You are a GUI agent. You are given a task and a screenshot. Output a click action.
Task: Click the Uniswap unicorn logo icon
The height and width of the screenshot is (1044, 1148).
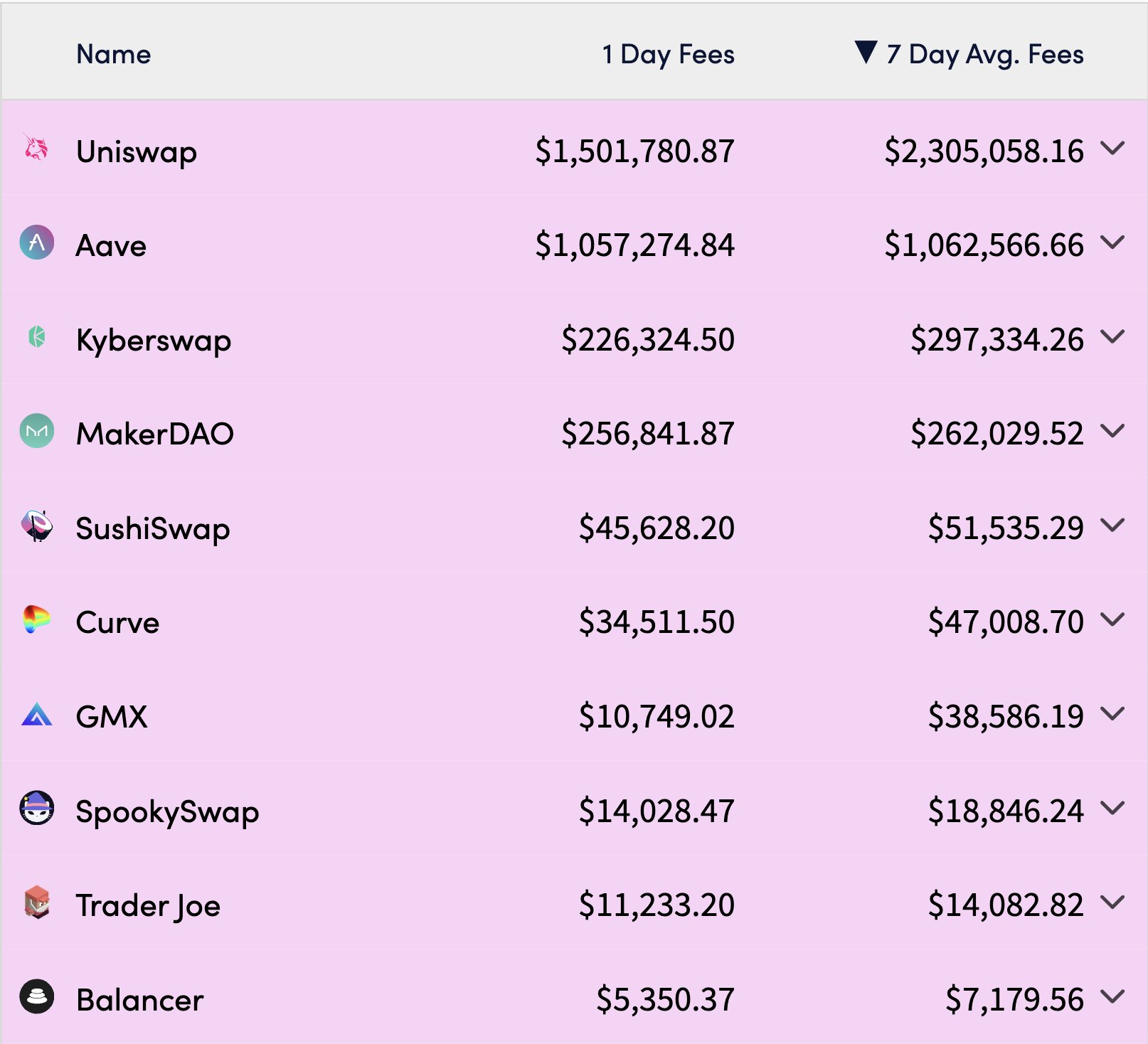[x=36, y=148]
